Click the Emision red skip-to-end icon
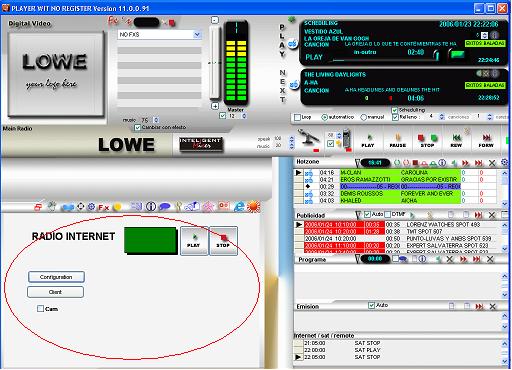Viewport: 512px width, 370px height. tap(479, 306)
